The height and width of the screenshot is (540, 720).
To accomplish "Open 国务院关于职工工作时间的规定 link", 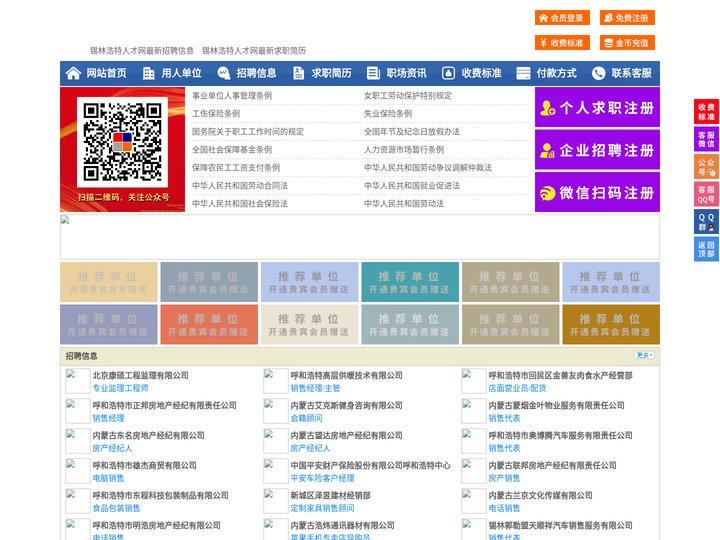I will 248,131.
